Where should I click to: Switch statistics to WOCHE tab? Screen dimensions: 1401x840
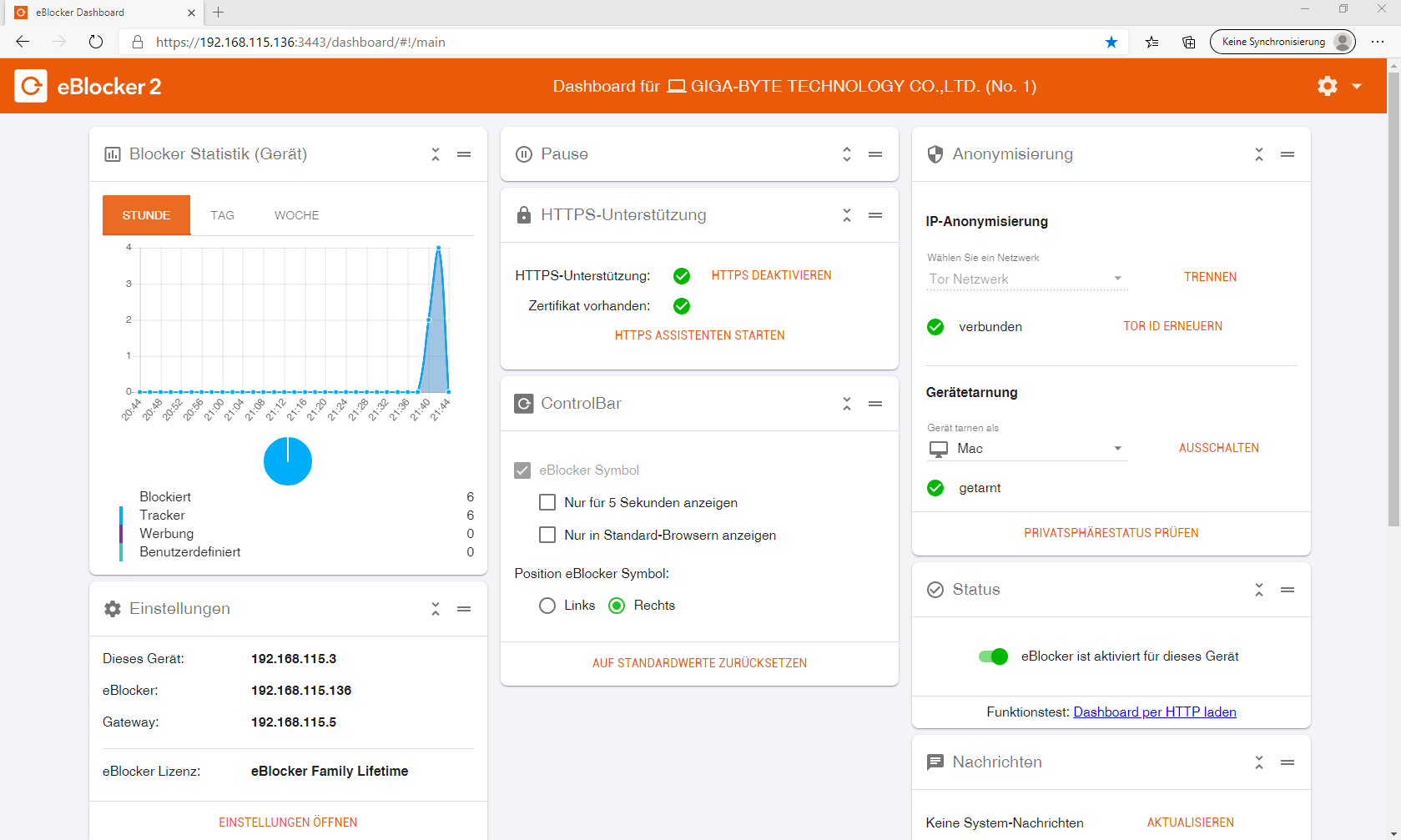coord(296,215)
